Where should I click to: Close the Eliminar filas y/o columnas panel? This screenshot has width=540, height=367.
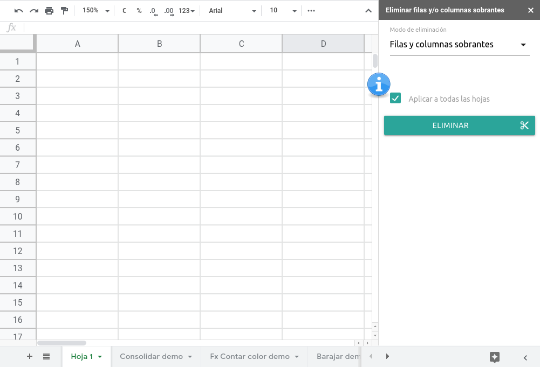pos(531,10)
